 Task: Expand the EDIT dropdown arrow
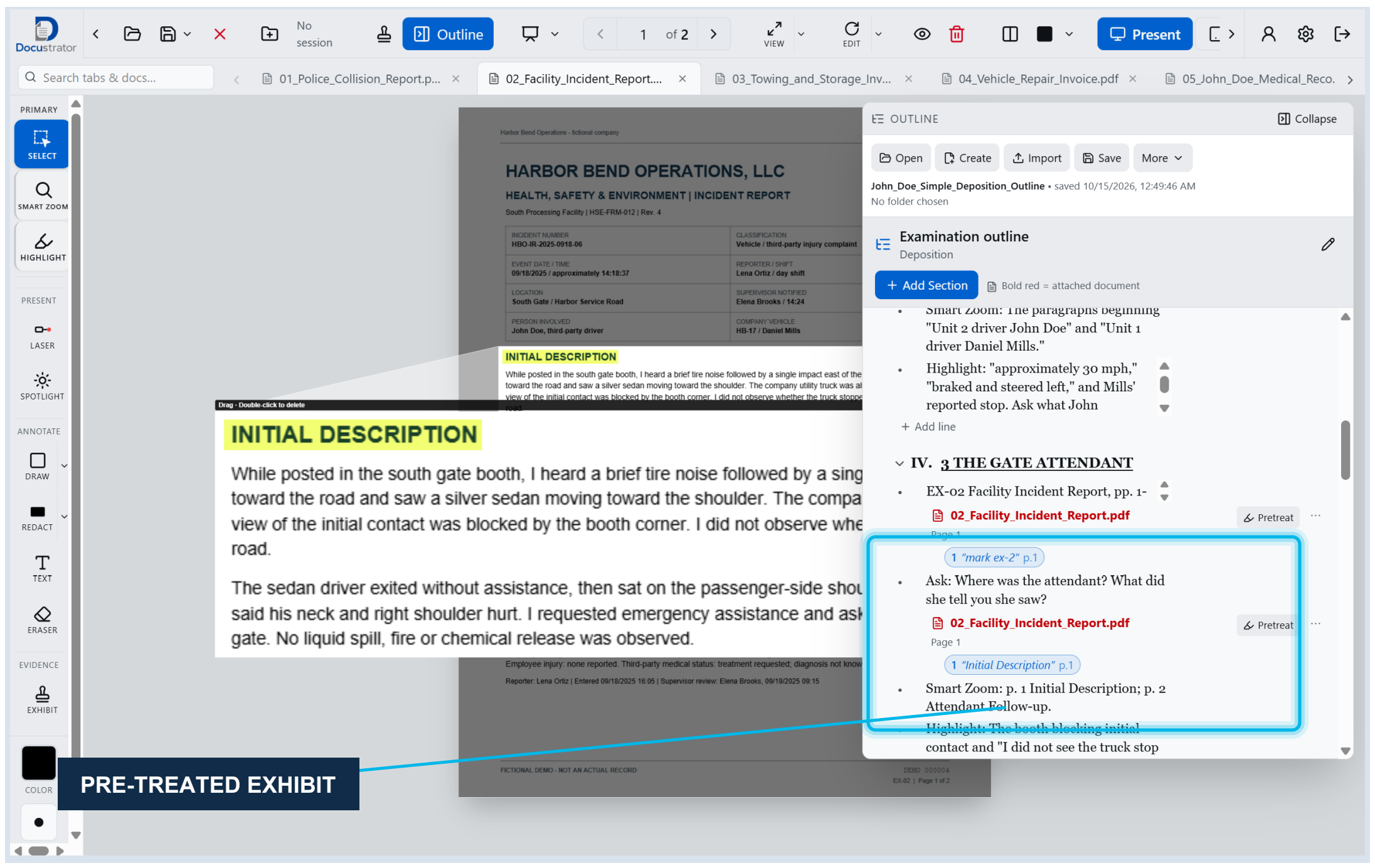[x=878, y=34]
